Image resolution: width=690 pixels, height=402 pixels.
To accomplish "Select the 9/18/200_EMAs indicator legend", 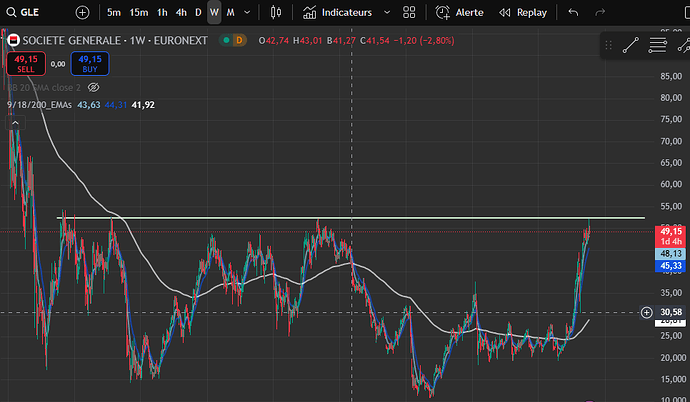I will [x=40, y=105].
